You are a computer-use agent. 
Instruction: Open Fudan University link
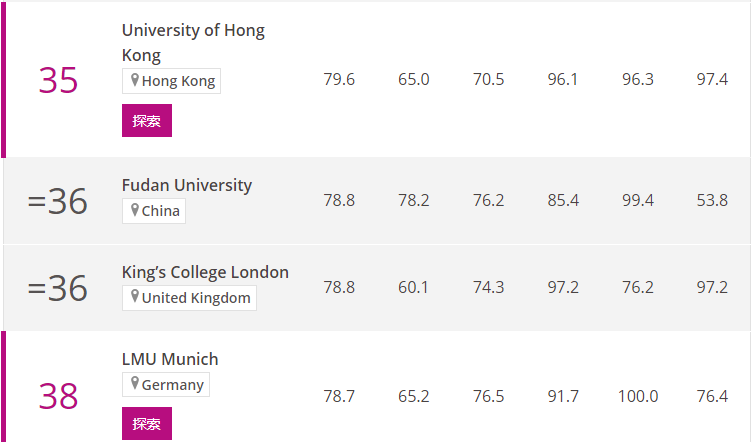187,185
